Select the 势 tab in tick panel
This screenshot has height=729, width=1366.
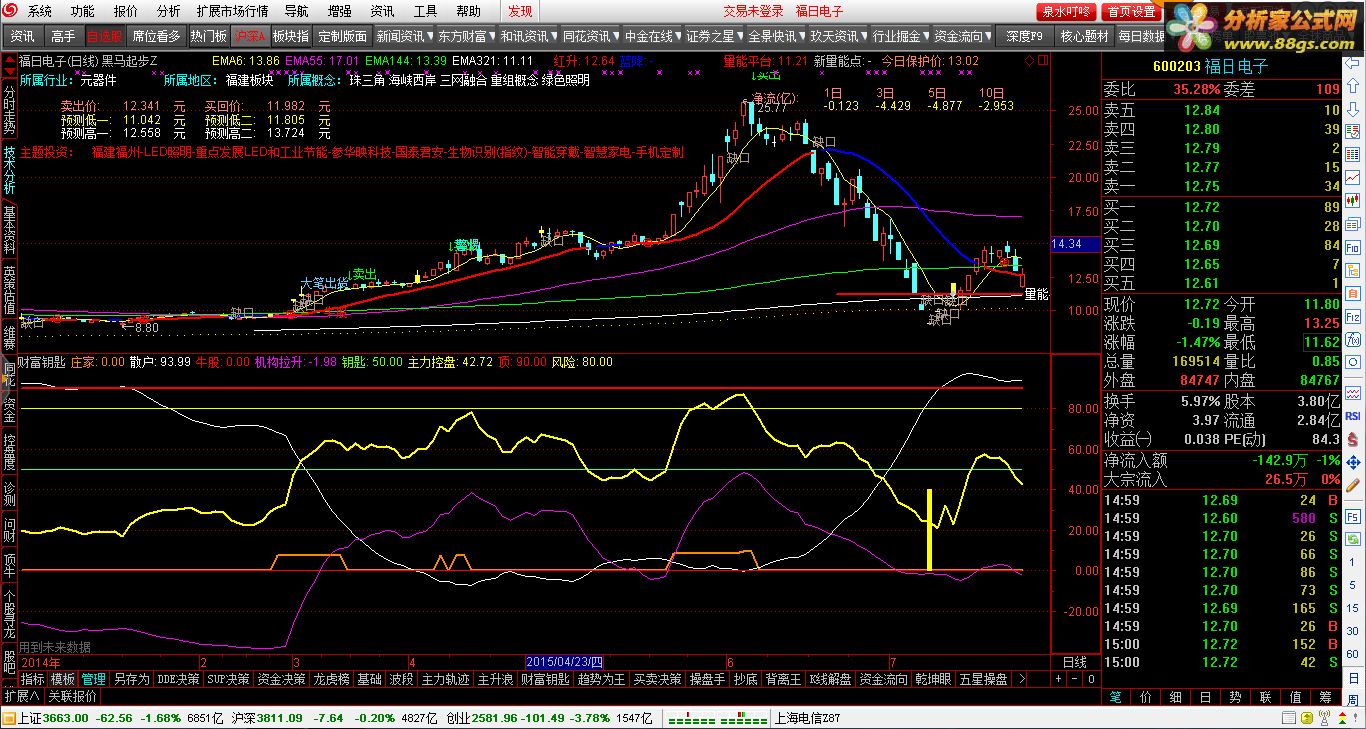click(x=1237, y=697)
